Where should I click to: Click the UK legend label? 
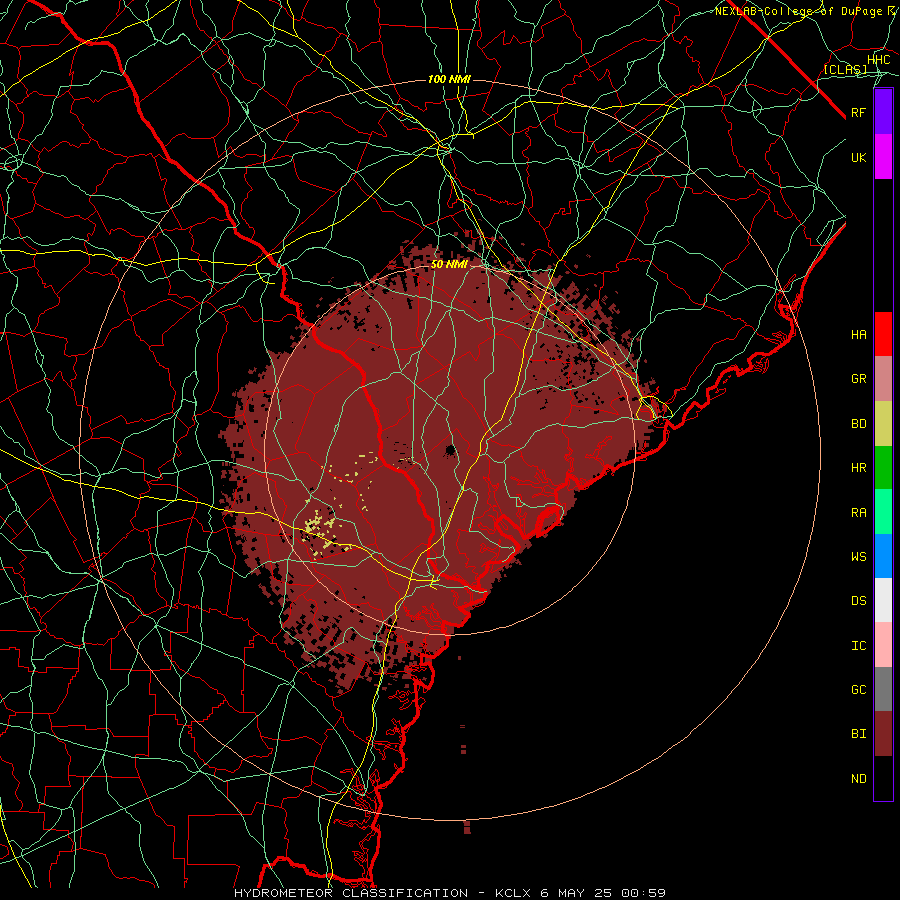click(859, 157)
